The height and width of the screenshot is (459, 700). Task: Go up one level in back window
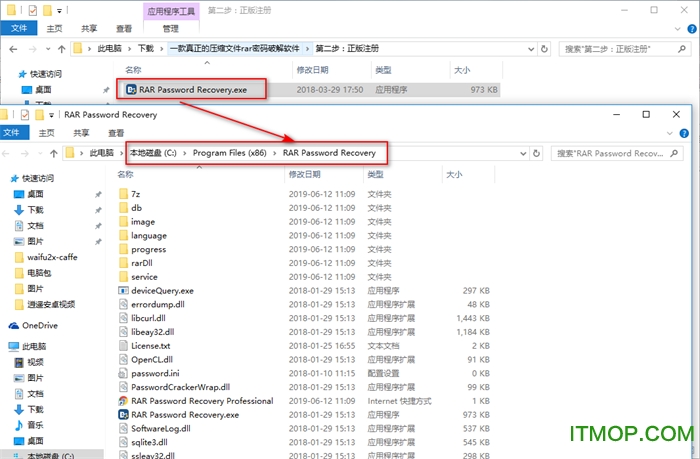pos(62,49)
